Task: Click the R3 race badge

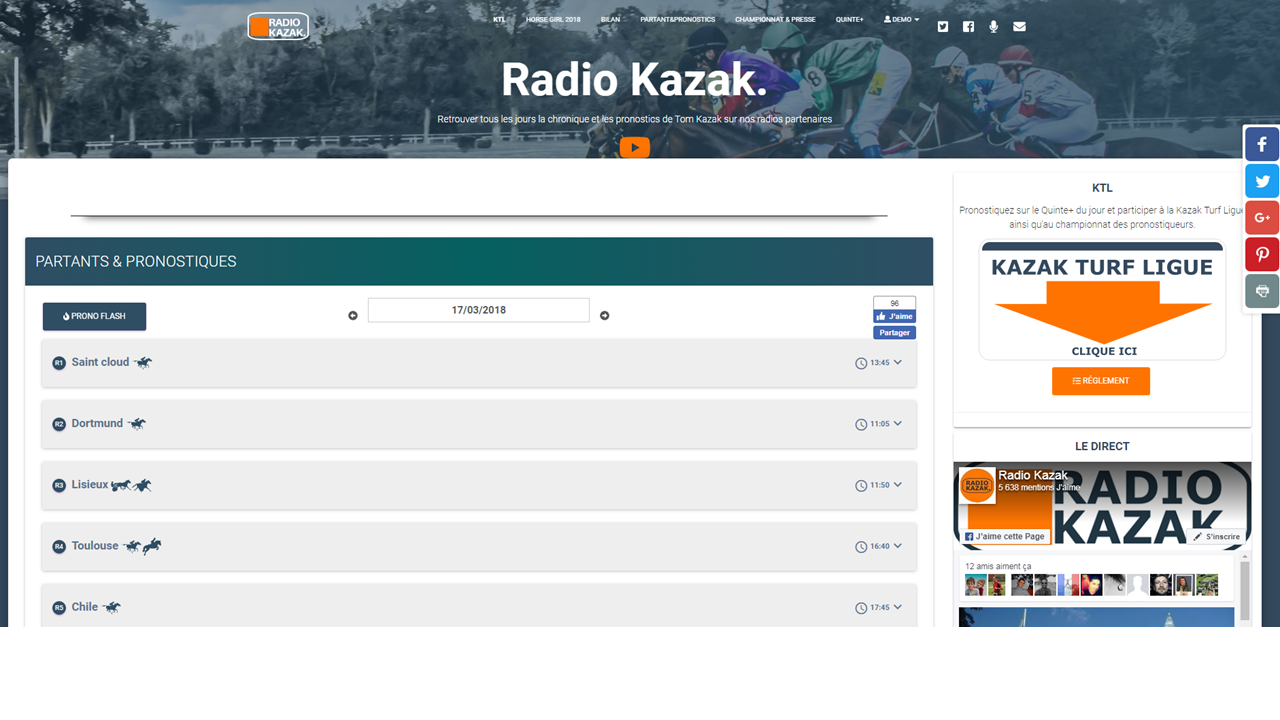Action: click(x=59, y=485)
